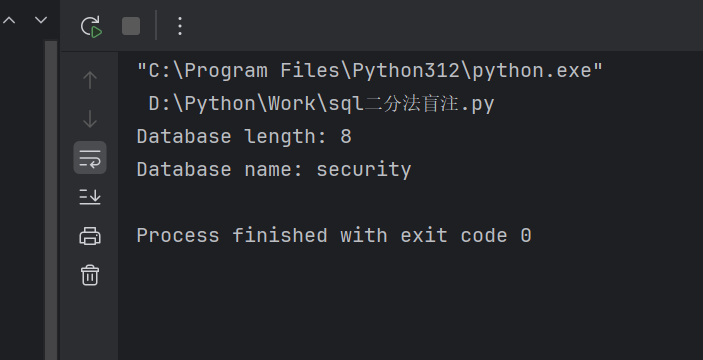Stop the running process

tap(131, 26)
